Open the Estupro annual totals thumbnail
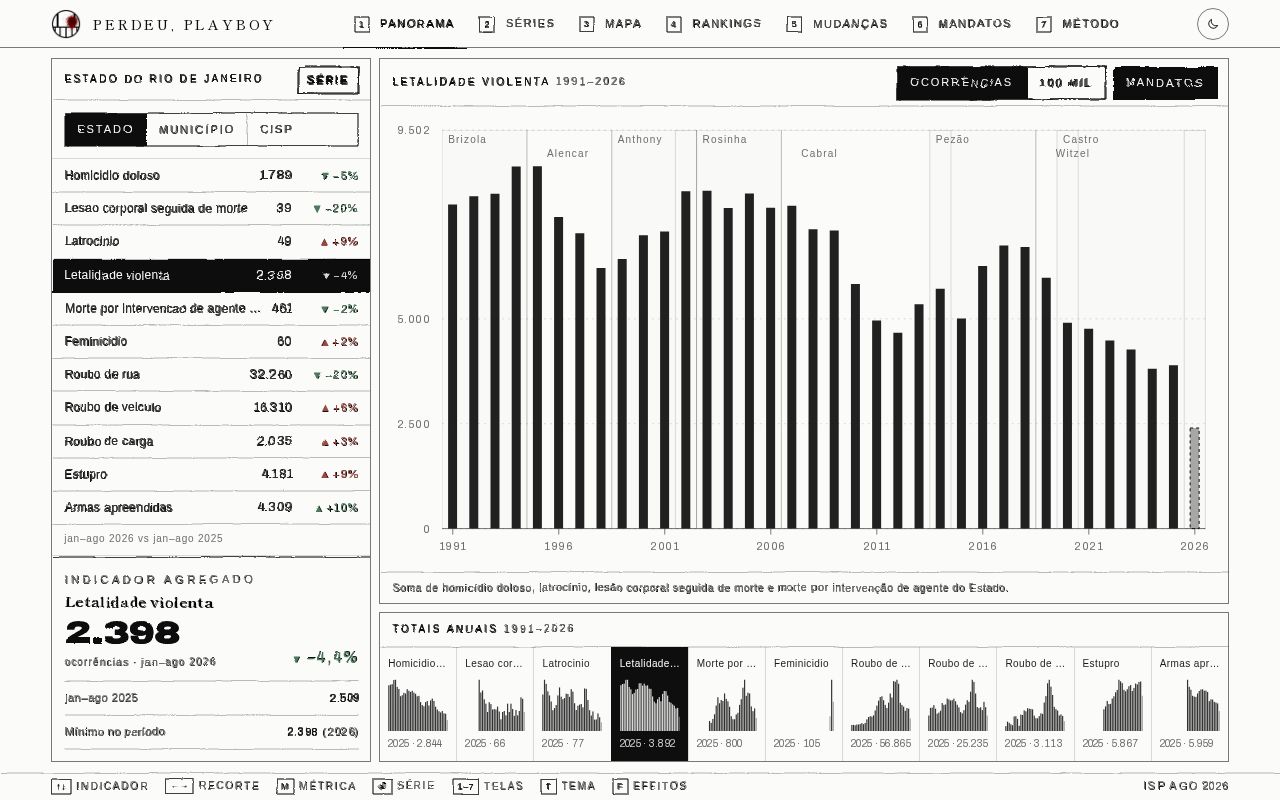This screenshot has width=1280, height=800. tap(1112, 704)
